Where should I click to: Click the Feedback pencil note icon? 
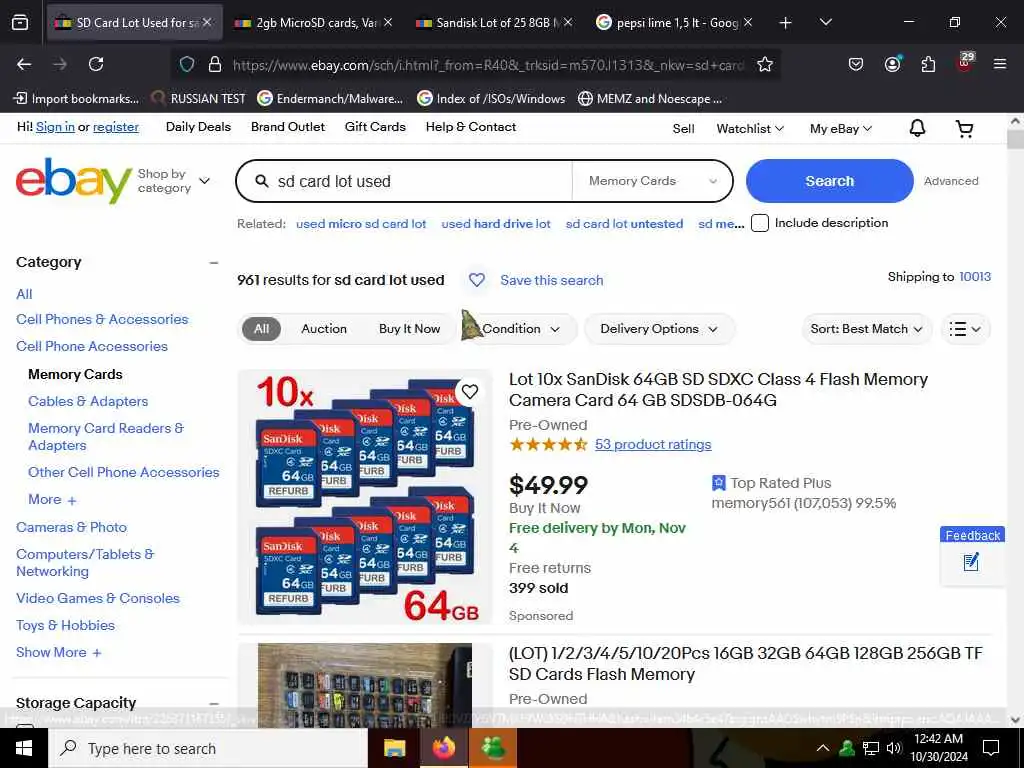(971, 562)
